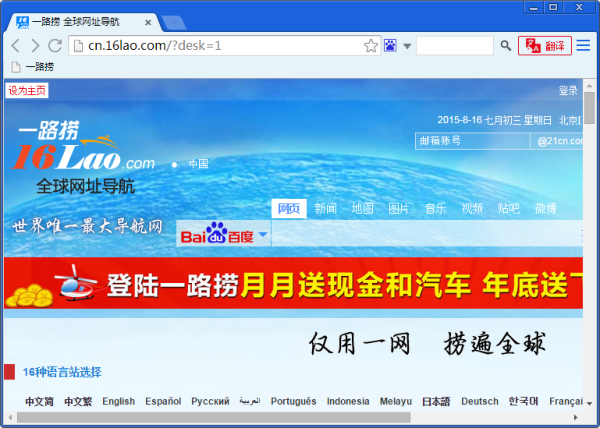This screenshot has width=600, height=428.
Task: Click the 设为主页 button
Action: pos(27,91)
